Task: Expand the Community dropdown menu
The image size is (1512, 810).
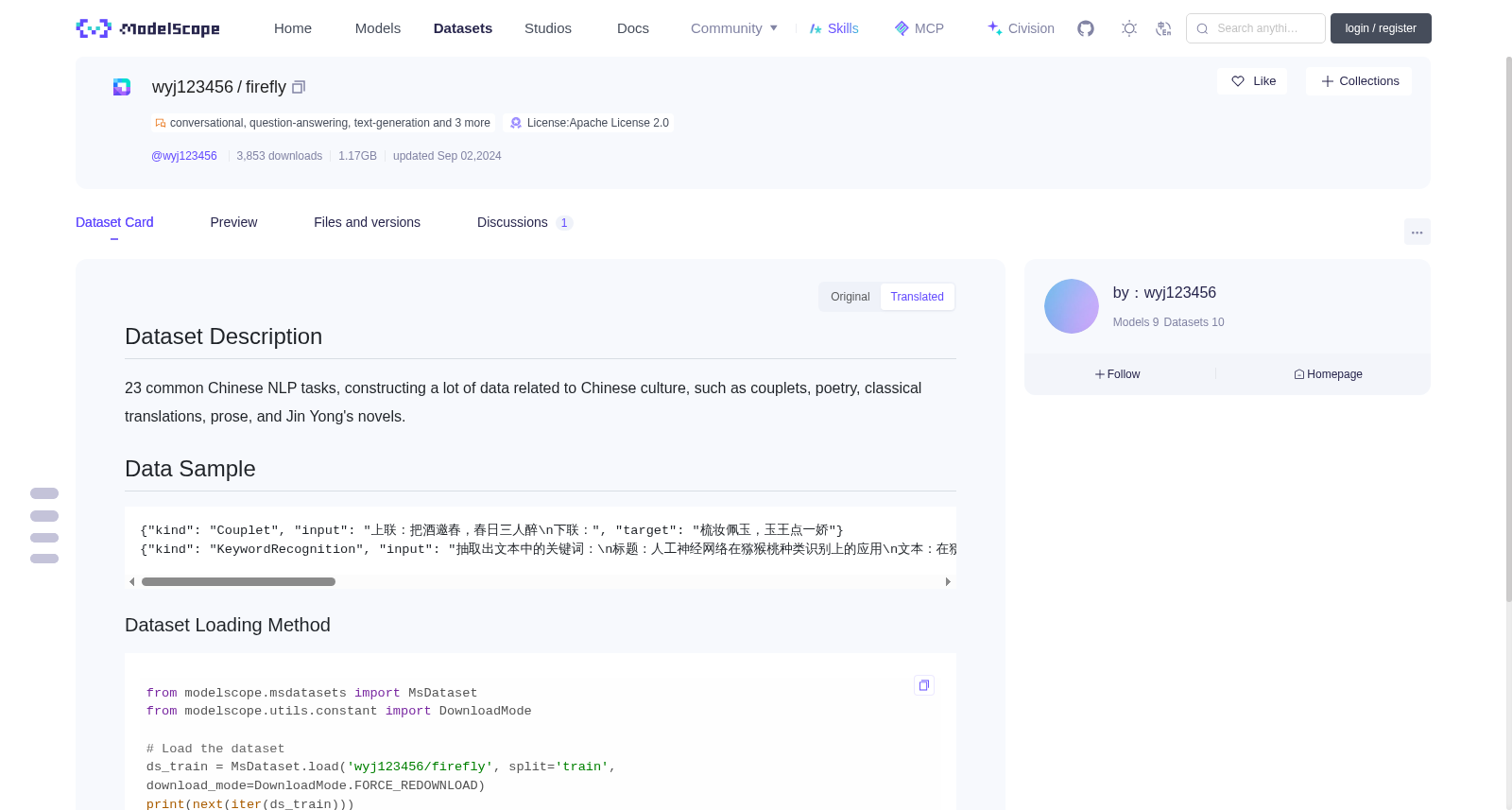Action: (x=734, y=28)
